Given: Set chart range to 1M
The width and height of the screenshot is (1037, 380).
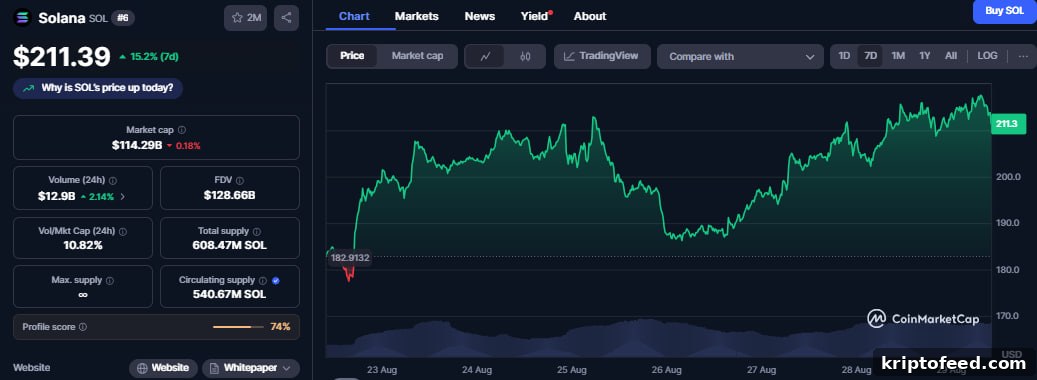Looking at the screenshot, I should click(897, 56).
